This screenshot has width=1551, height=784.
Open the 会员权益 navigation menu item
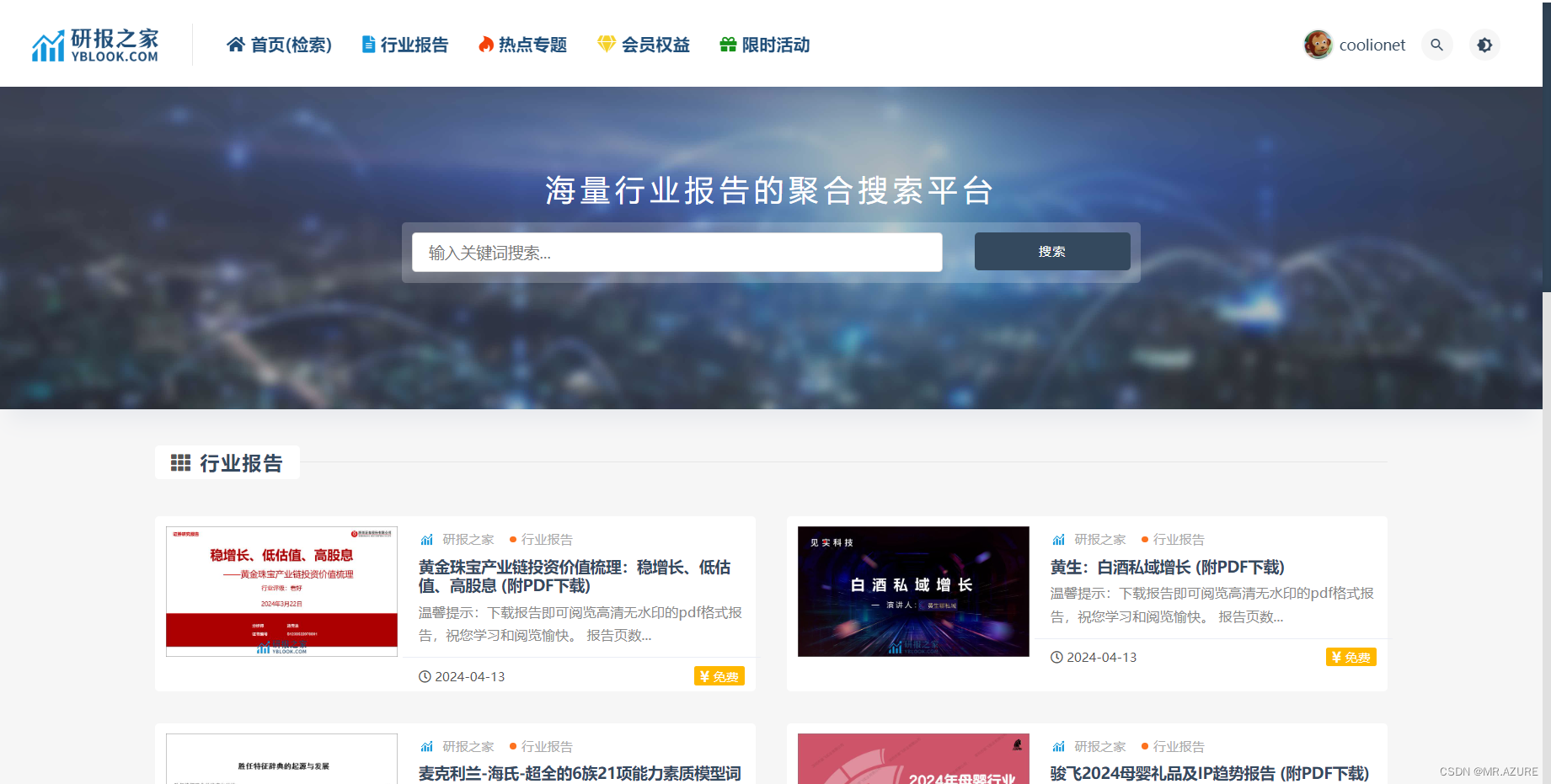tap(644, 45)
